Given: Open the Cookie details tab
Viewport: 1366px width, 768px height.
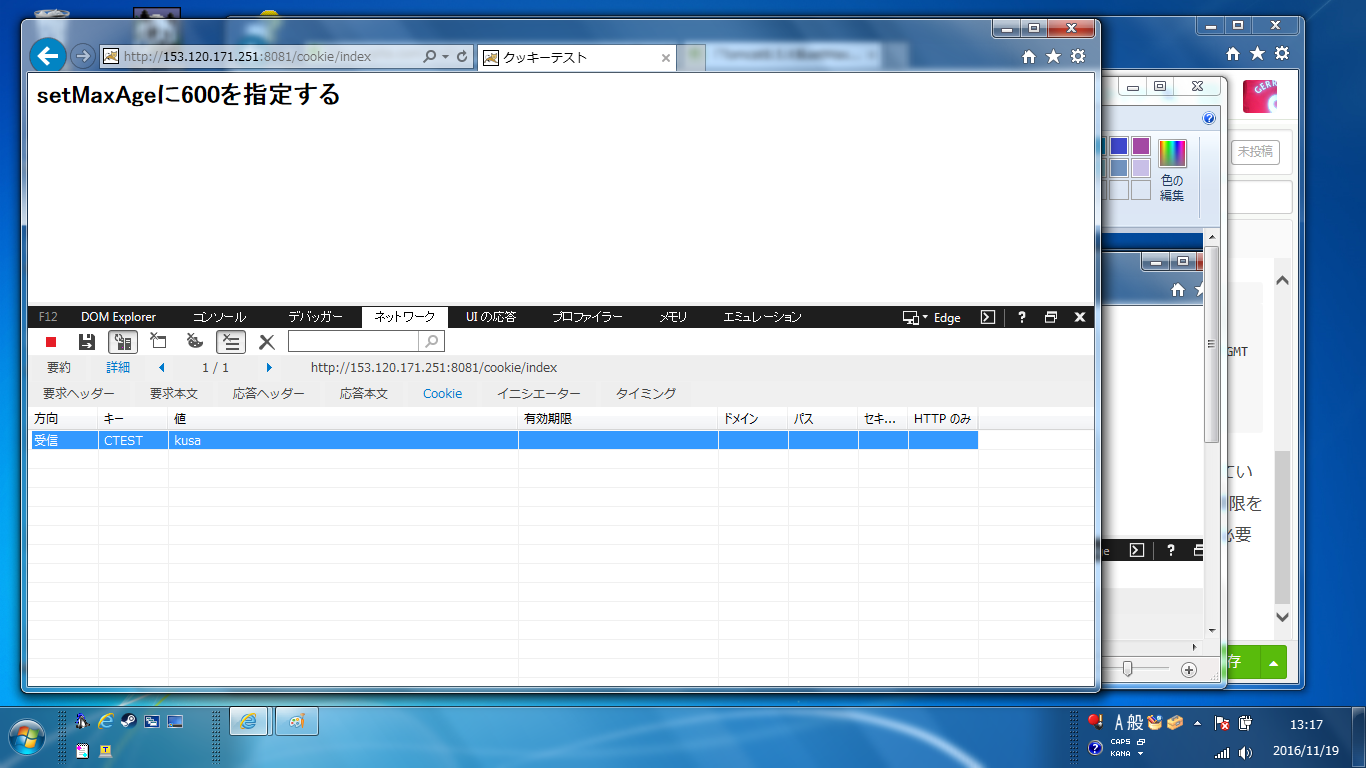Looking at the screenshot, I should (442, 393).
